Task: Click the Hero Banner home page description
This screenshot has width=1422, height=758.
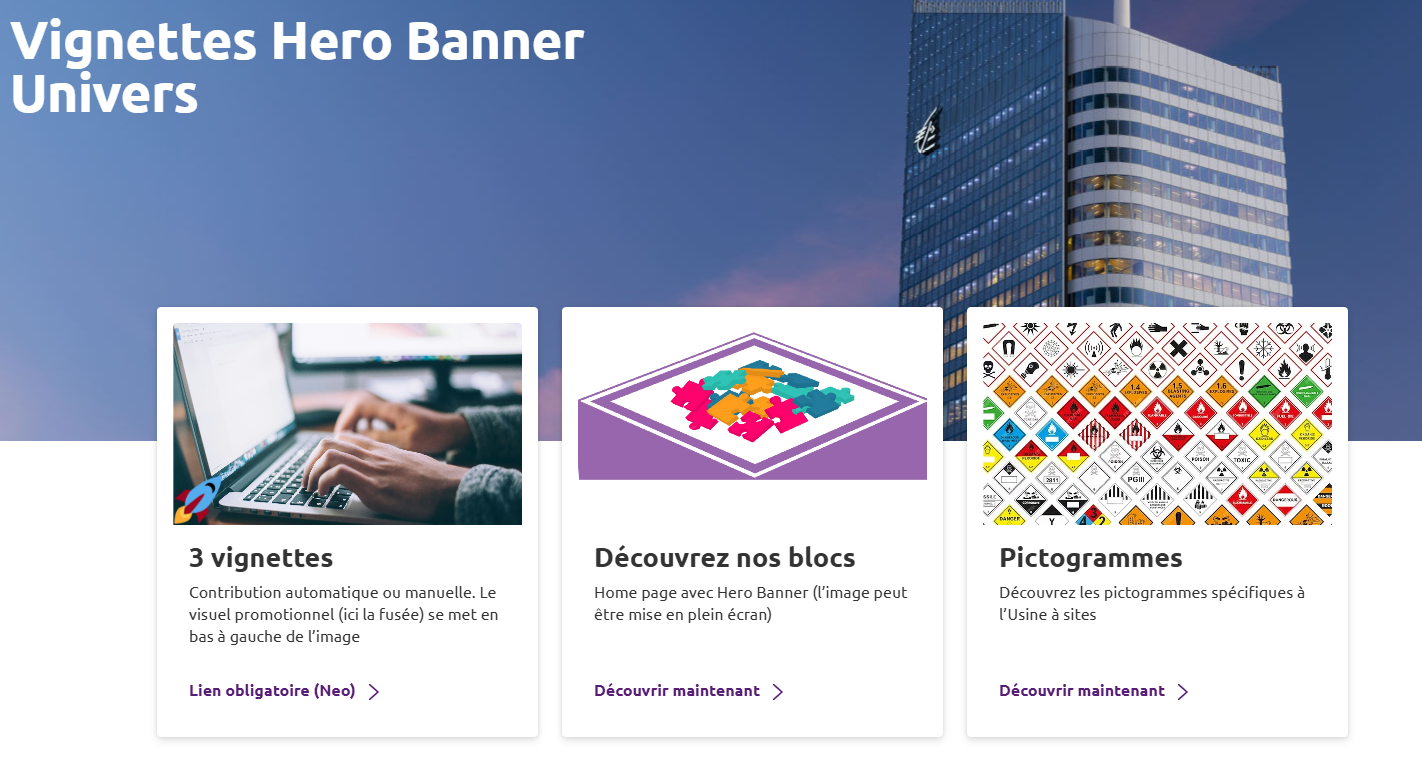Action: (x=751, y=603)
